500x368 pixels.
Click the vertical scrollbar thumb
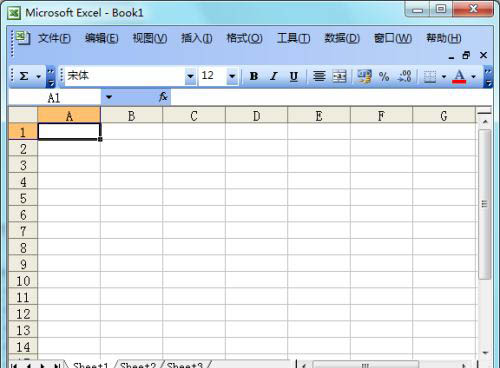click(484, 204)
